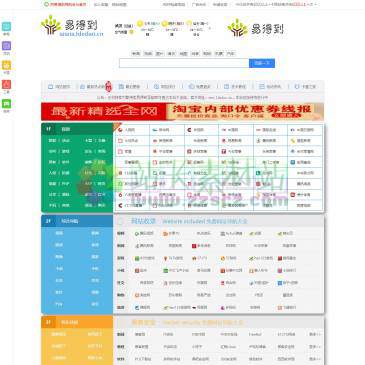Select the orange 3F category header
Screen dimensions: 365x365
coord(77,322)
